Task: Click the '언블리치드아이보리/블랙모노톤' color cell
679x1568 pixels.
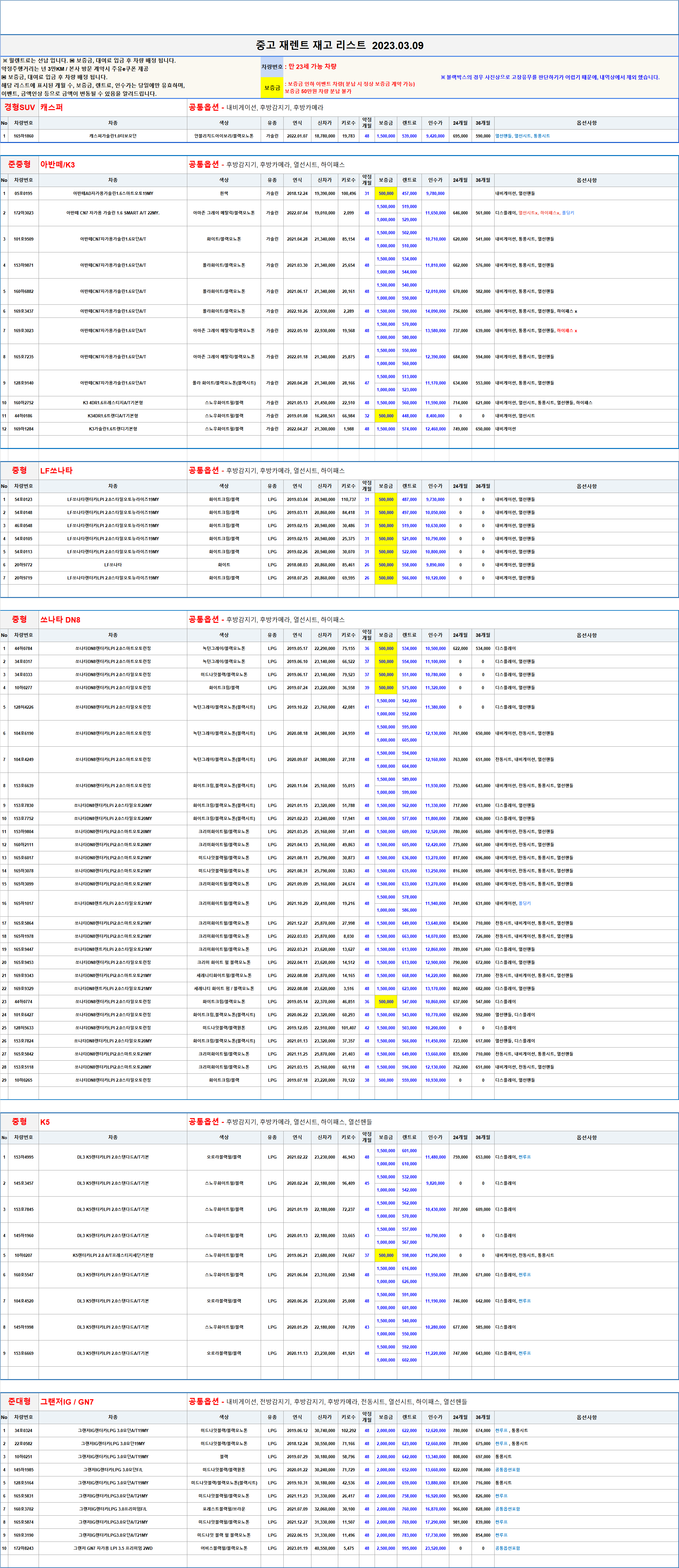Action: coord(224,136)
